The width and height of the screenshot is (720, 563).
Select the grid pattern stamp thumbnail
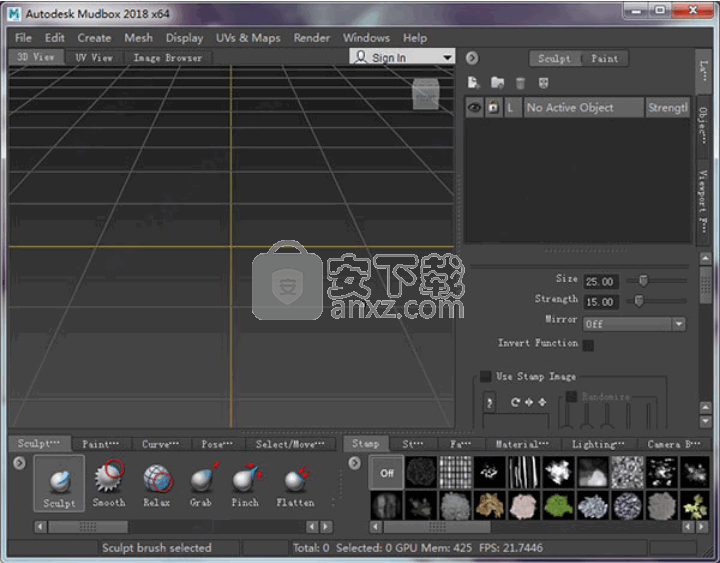coord(456,472)
